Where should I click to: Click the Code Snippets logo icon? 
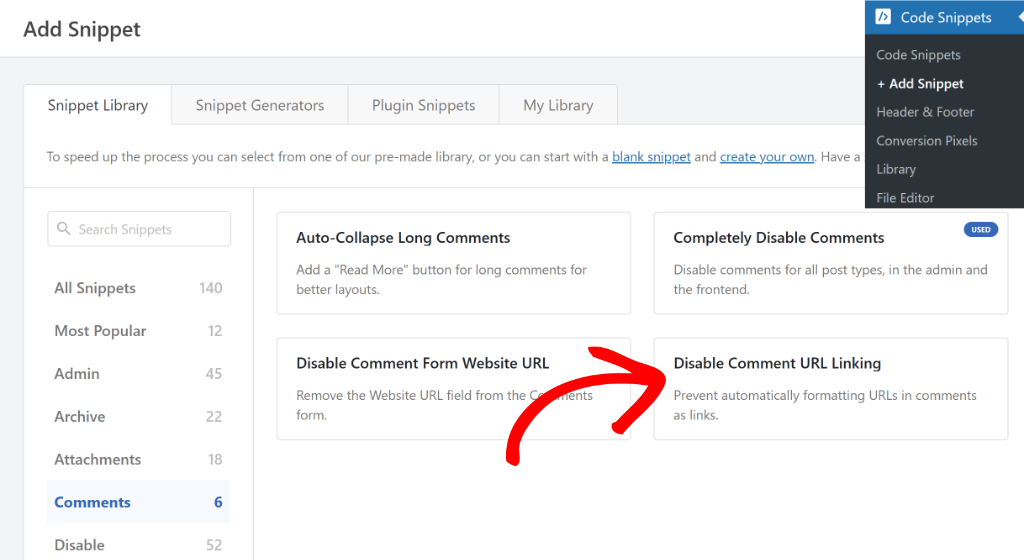(883, 17)
